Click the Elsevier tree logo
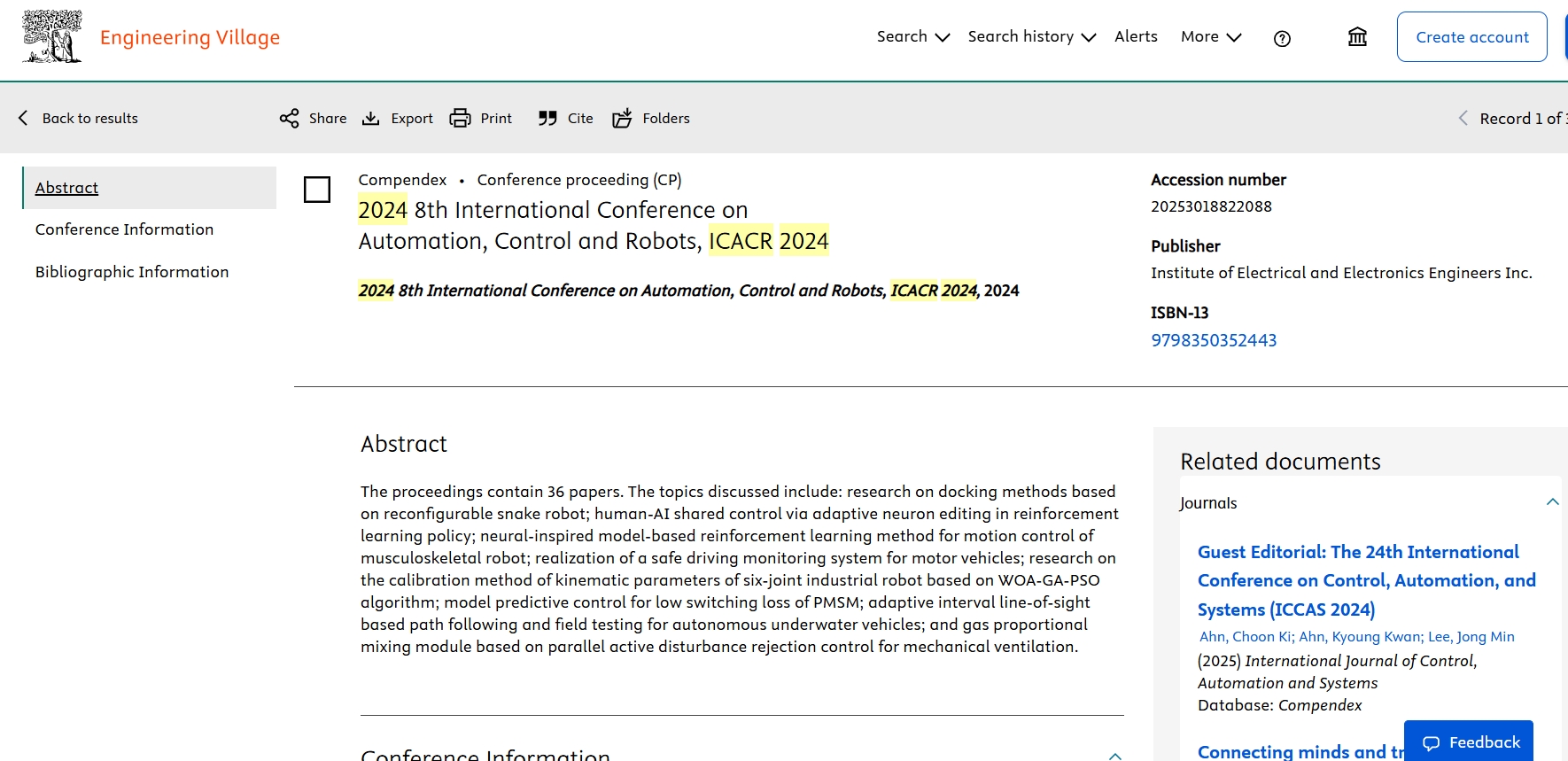 52,36
